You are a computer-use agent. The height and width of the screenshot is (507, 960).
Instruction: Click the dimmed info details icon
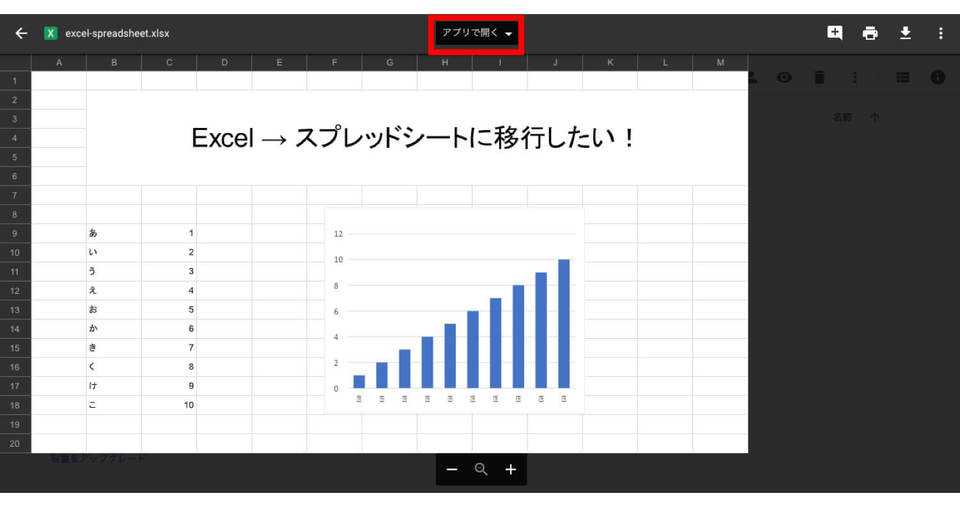coord(937,77)
